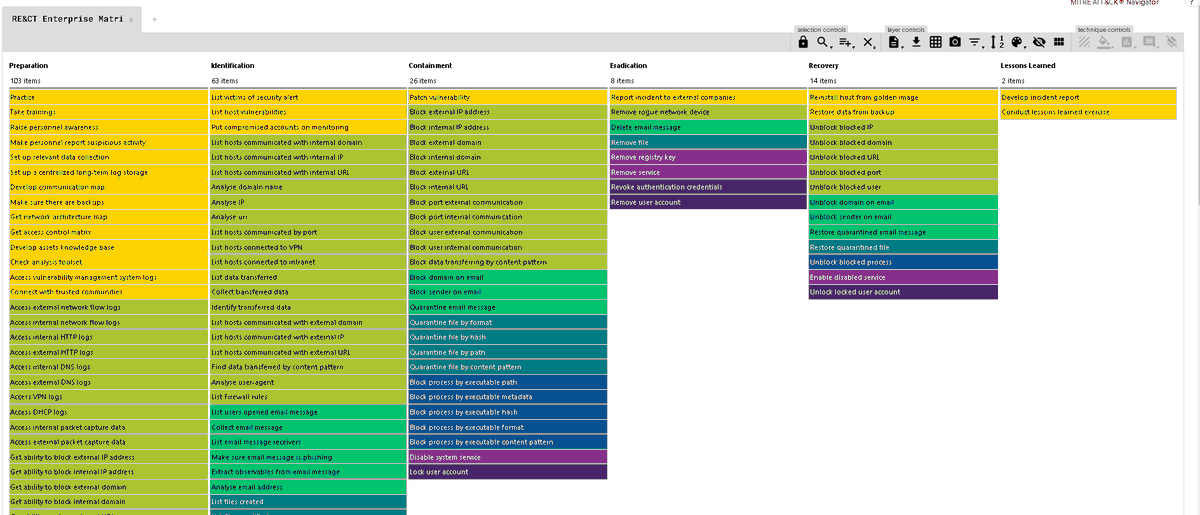Switch to RE&CT Enterprise Matrix tab

click(67, 20)
